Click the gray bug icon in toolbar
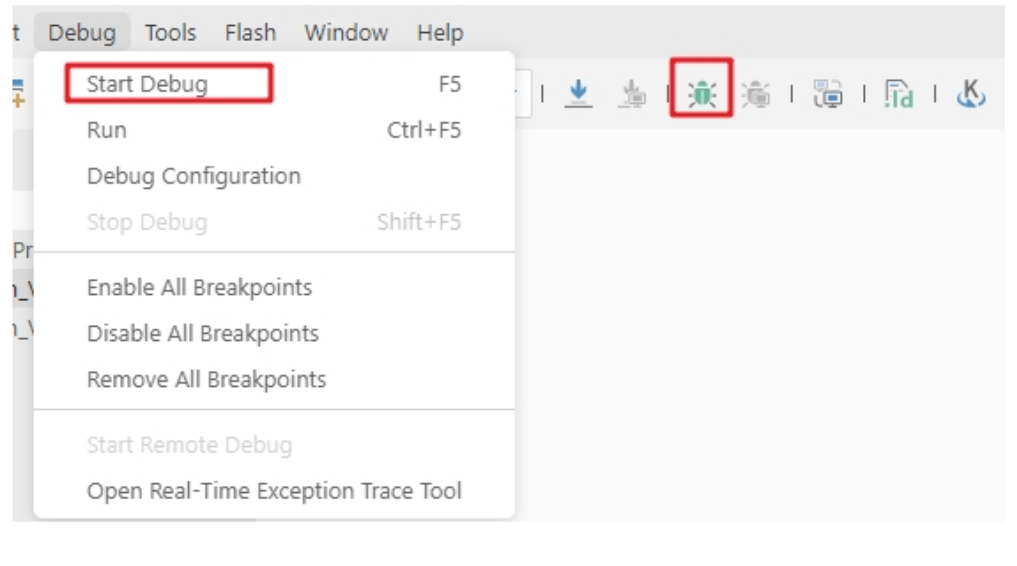The image size is (1017, 566). pyautogui.click(x=756, y=95)
